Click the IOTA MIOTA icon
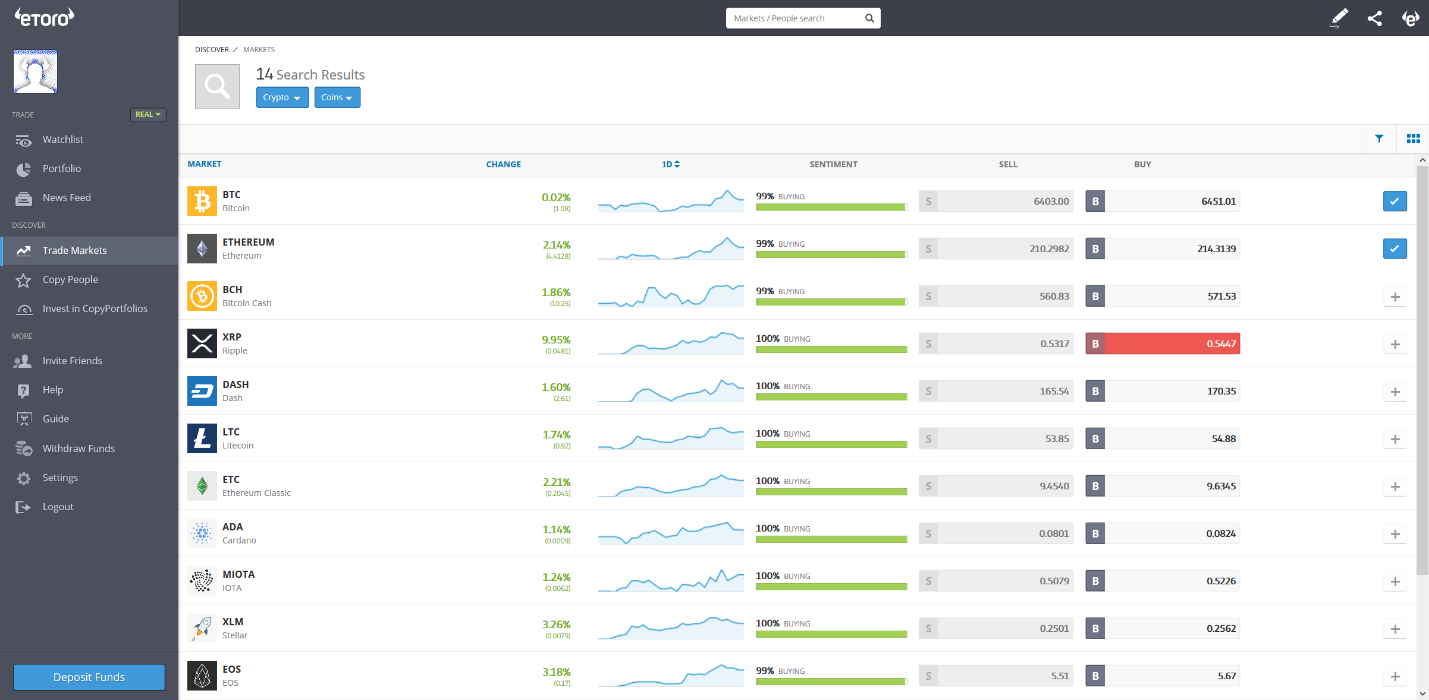The width and height of the screenshot is (1429, 700). pos(202,581)
